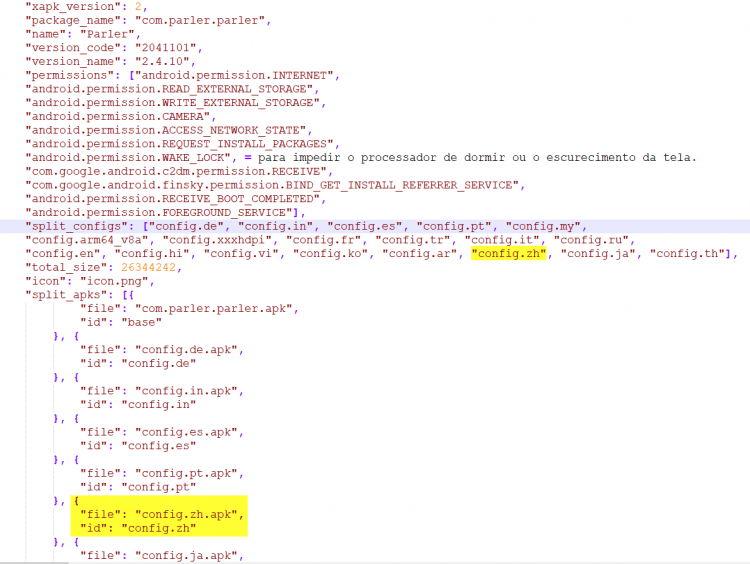
Task: Click "config.ja" in the split_configs array
Action: [x=597, y=254]
